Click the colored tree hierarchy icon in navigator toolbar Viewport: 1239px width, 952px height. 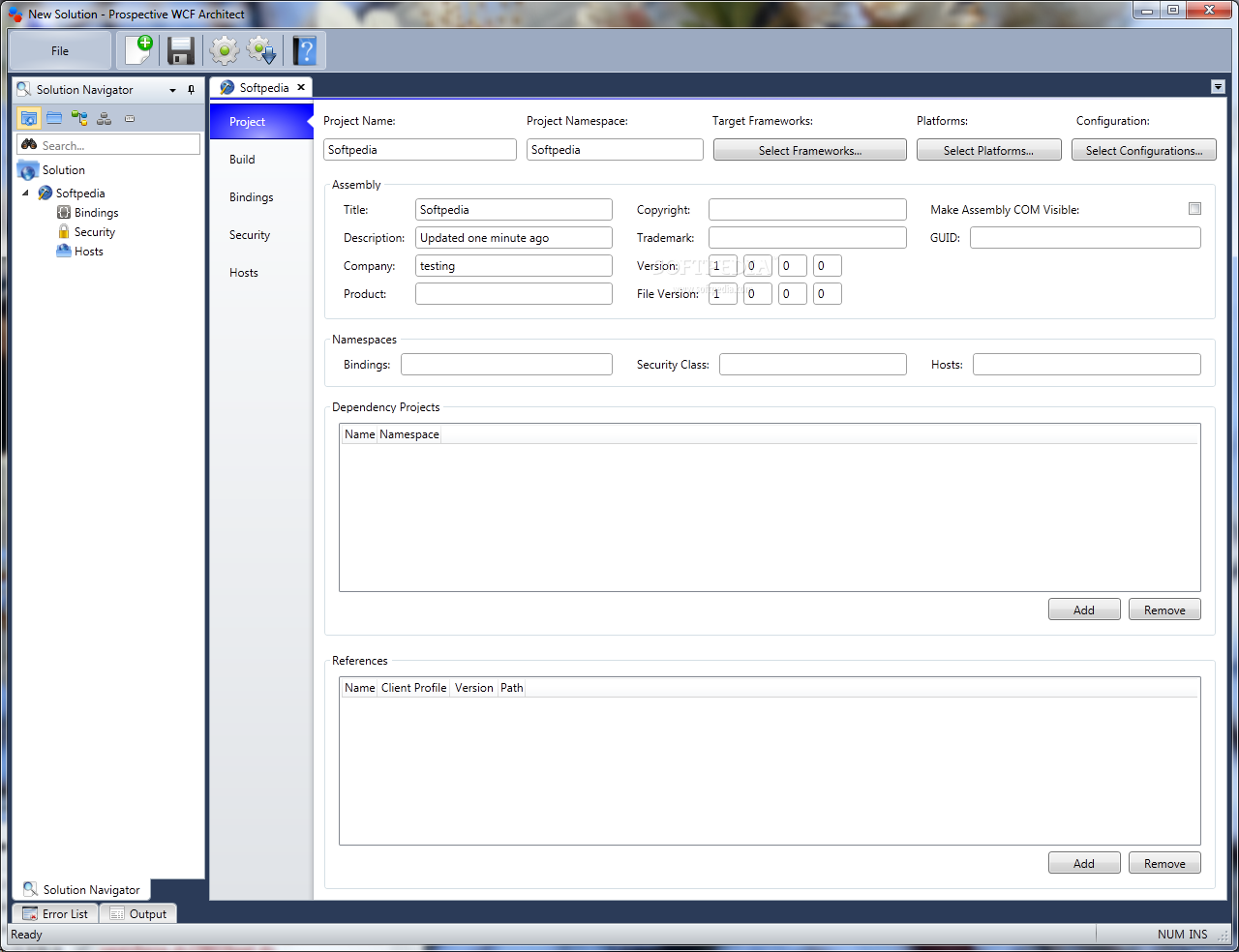[x=79, y=118]
